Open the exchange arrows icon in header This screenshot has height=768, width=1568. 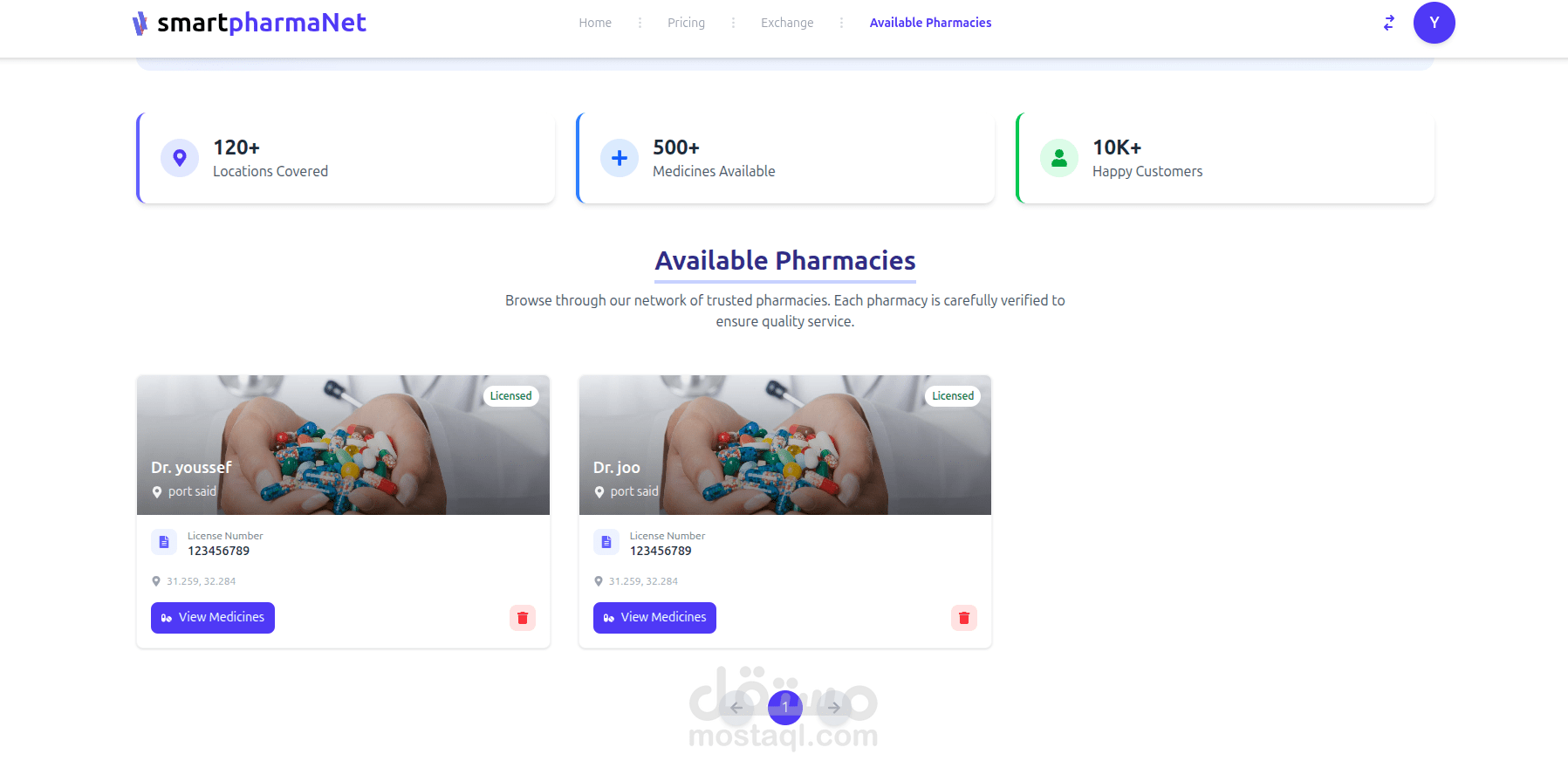pos(1388,23)
